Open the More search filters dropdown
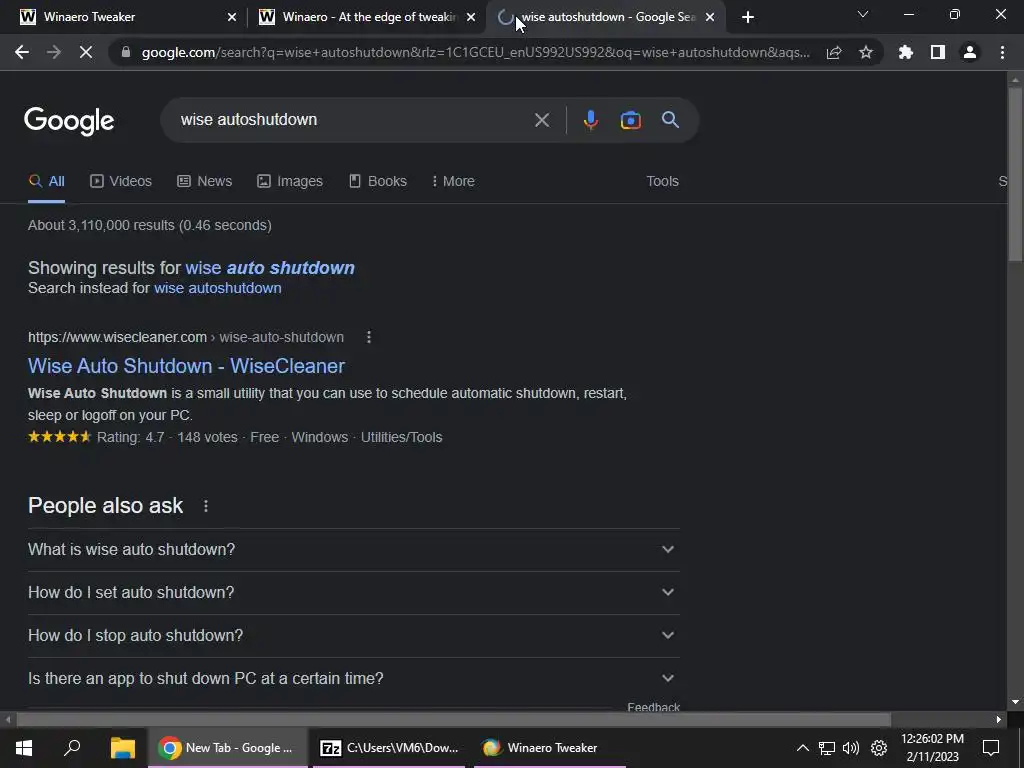The image size is (1024, 768). [453, 182]
